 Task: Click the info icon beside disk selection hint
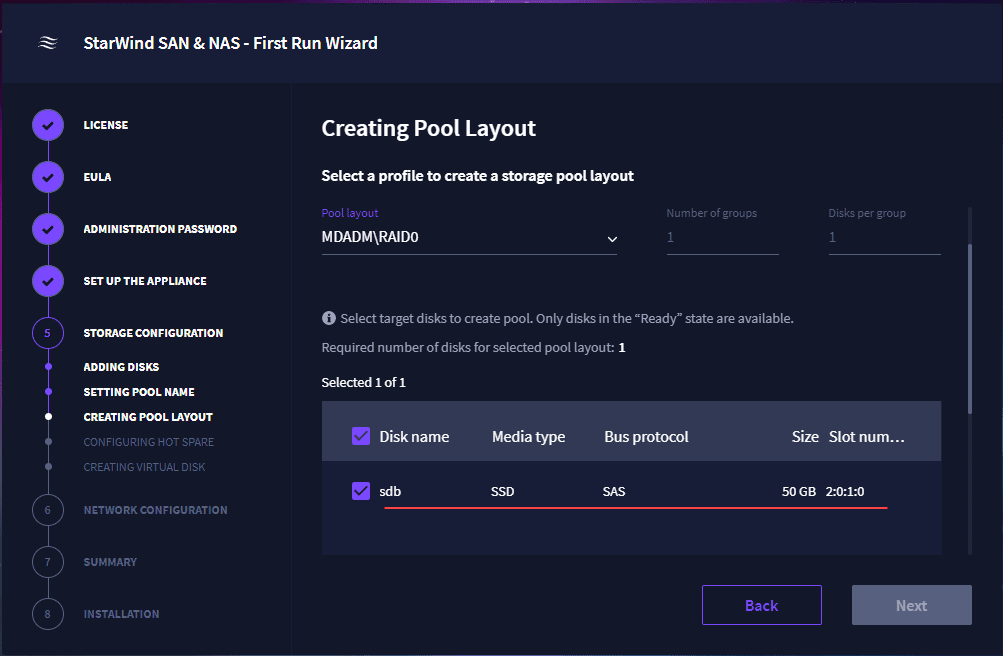[x=329, y=318]
